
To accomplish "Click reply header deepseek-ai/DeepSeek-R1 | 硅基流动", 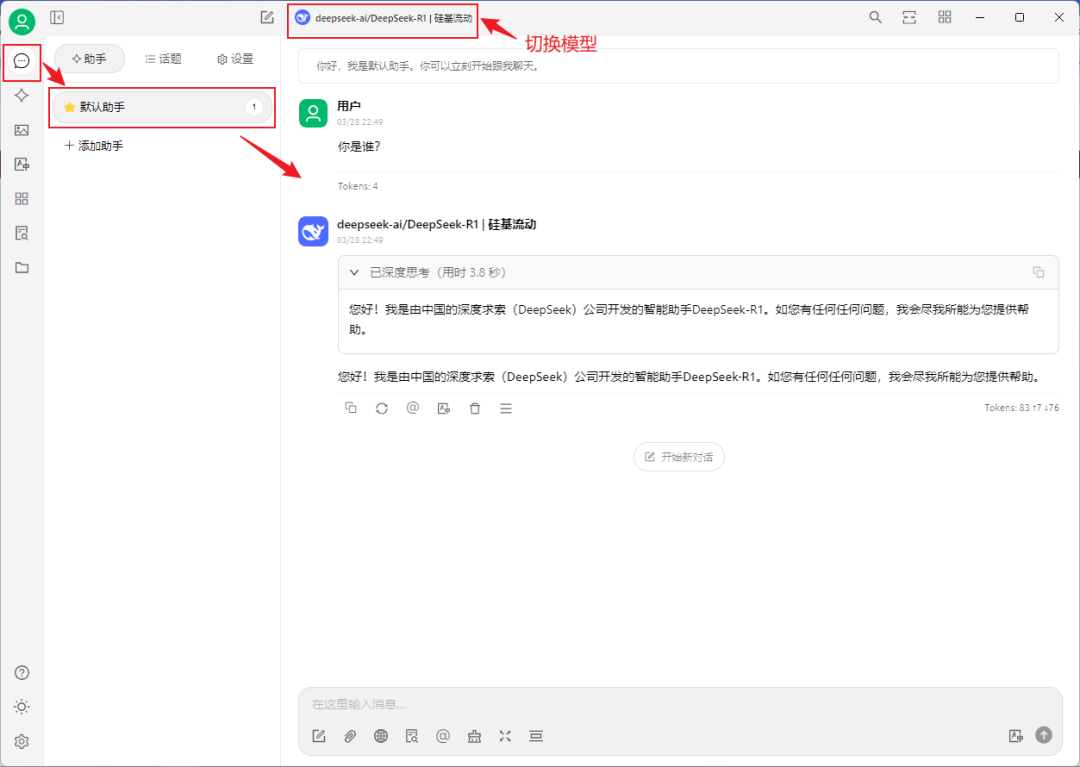I will click(437, 224).
